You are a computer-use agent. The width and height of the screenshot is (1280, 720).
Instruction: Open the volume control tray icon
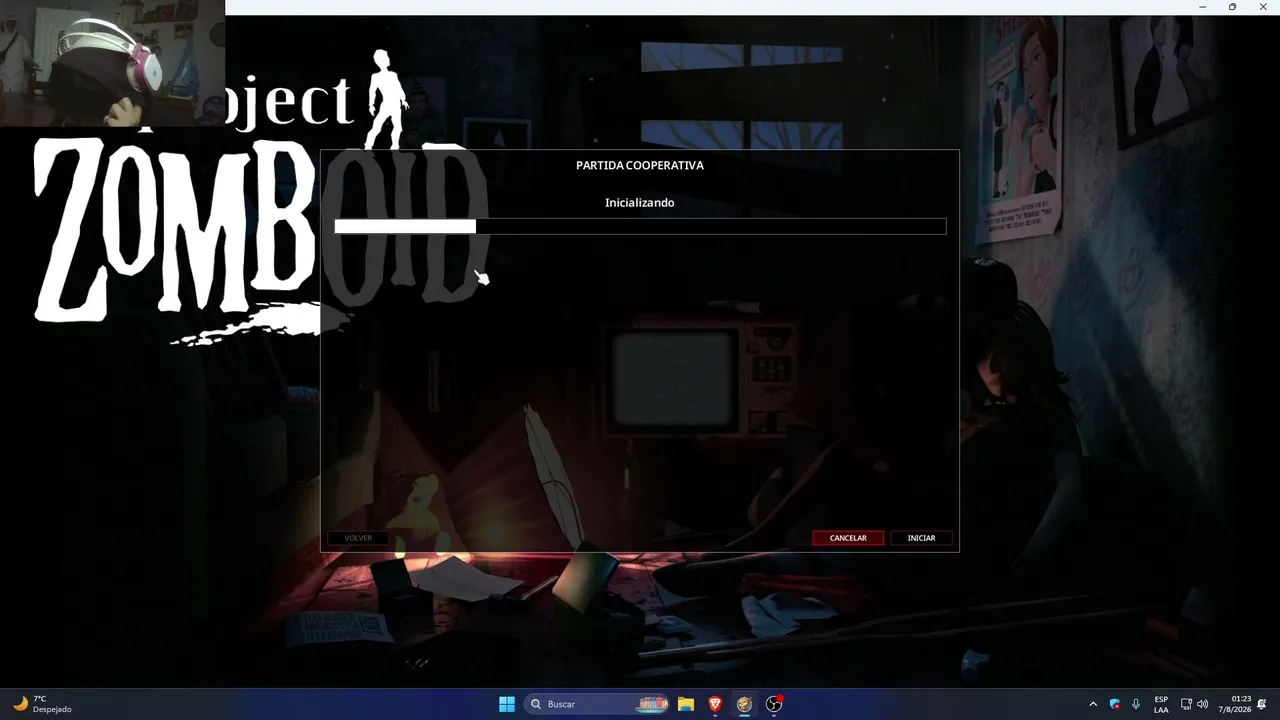tap(1202, 704)
